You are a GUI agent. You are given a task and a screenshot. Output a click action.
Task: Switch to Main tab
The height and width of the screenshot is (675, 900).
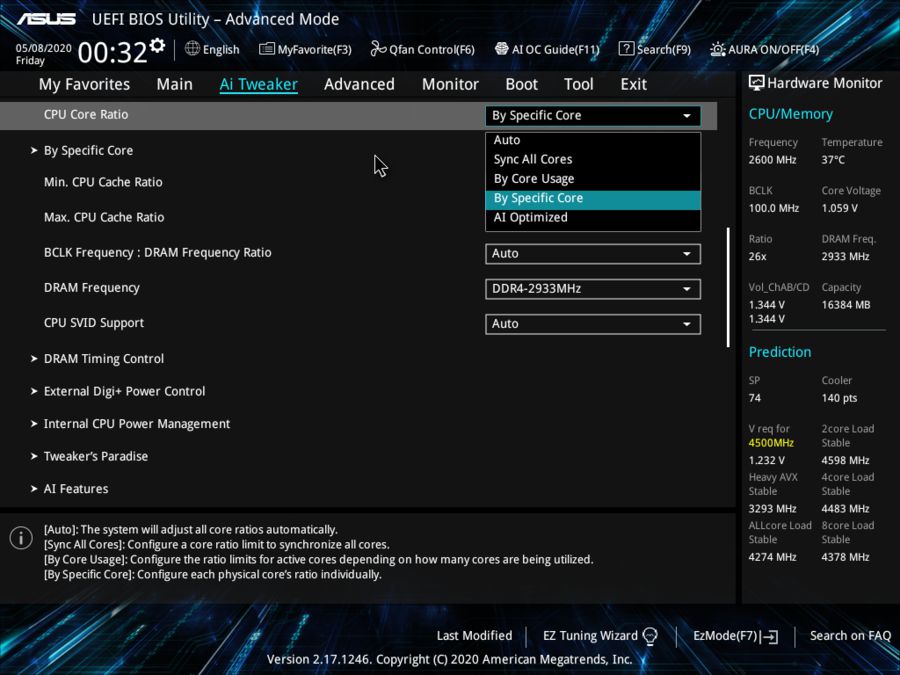(x=174, y=84)
